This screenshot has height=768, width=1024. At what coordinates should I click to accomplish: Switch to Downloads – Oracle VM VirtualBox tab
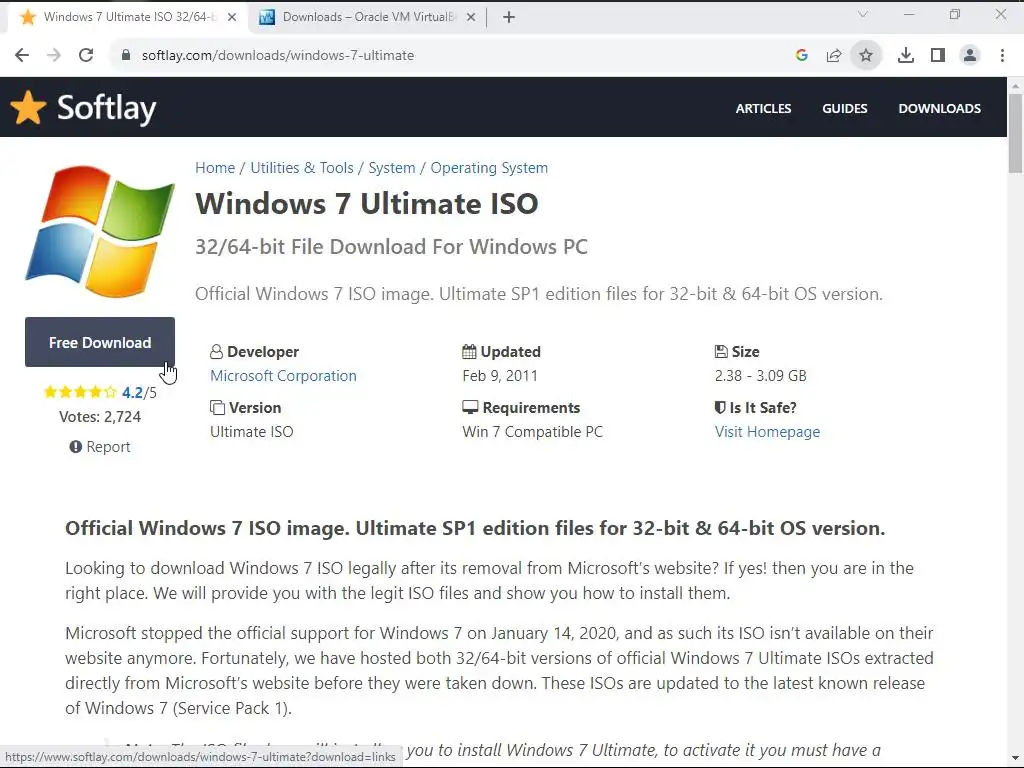pos(368,18)
